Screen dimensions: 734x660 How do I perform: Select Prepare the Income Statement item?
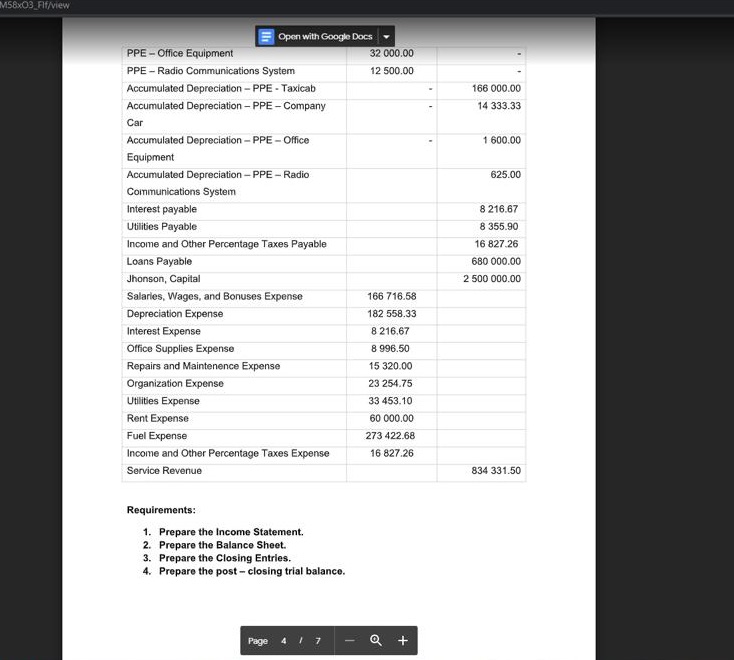231,532
